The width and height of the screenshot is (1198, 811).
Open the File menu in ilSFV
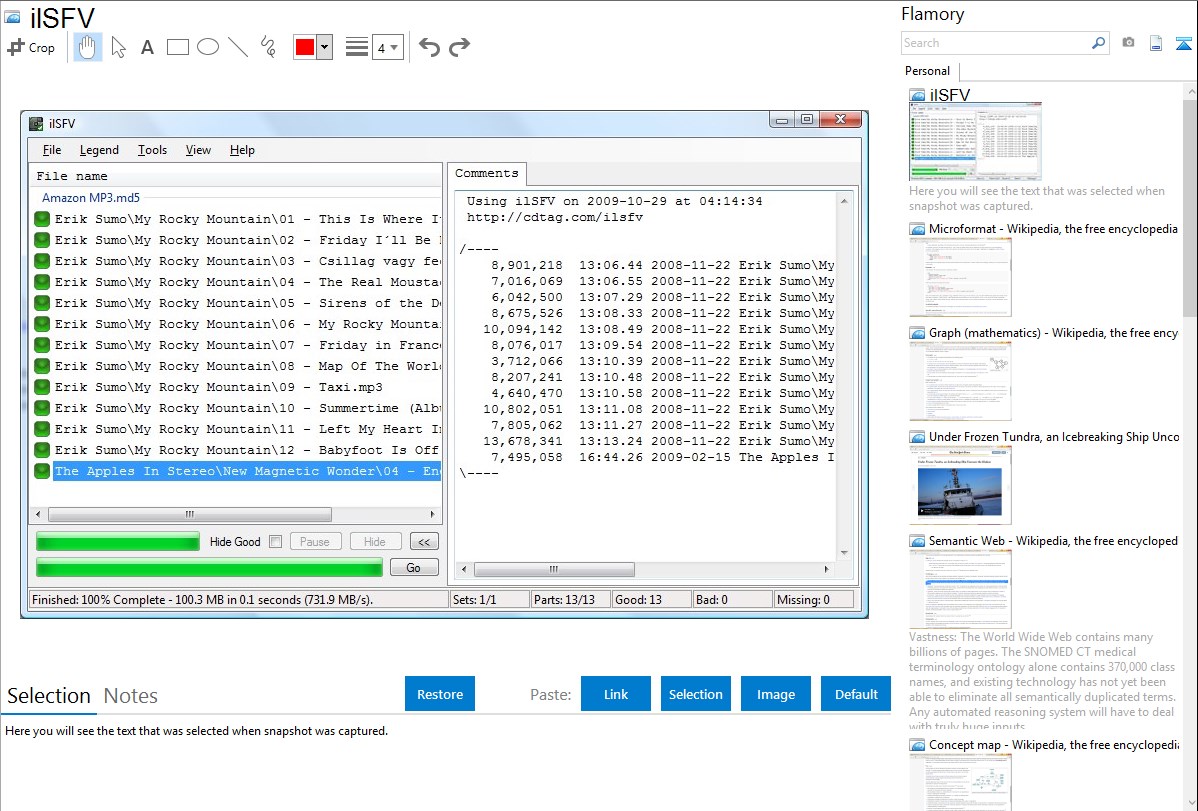[52, 150]
